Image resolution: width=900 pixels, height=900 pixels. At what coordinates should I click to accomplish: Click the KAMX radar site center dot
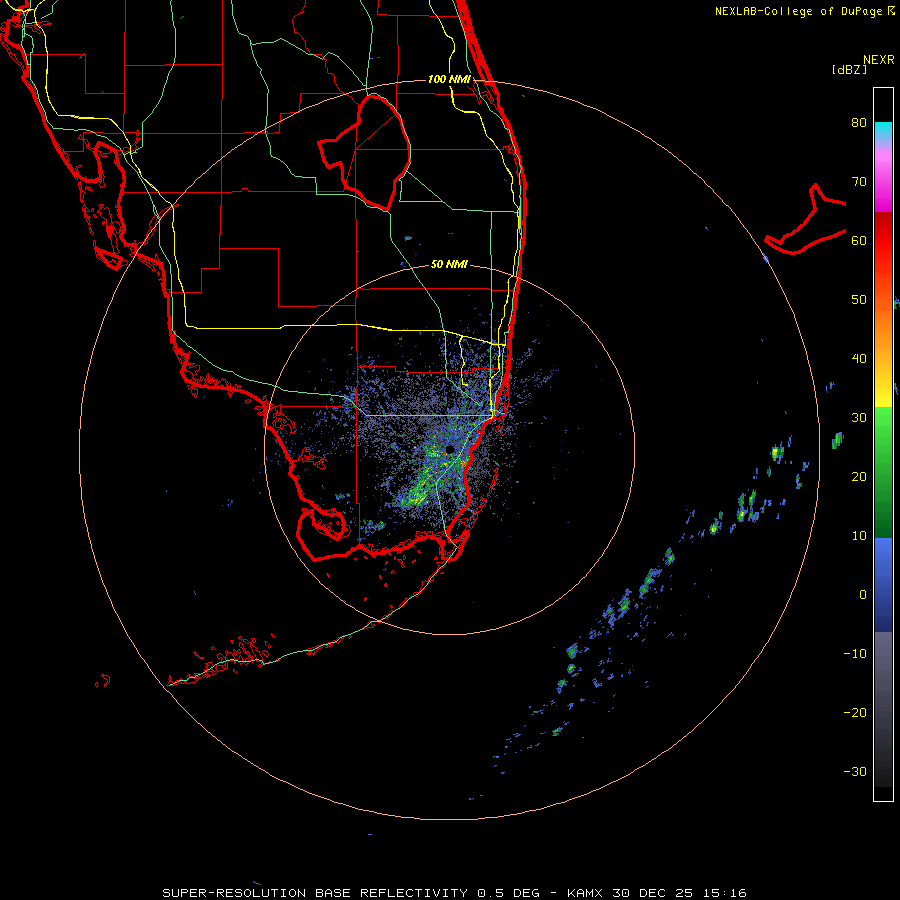450,449
